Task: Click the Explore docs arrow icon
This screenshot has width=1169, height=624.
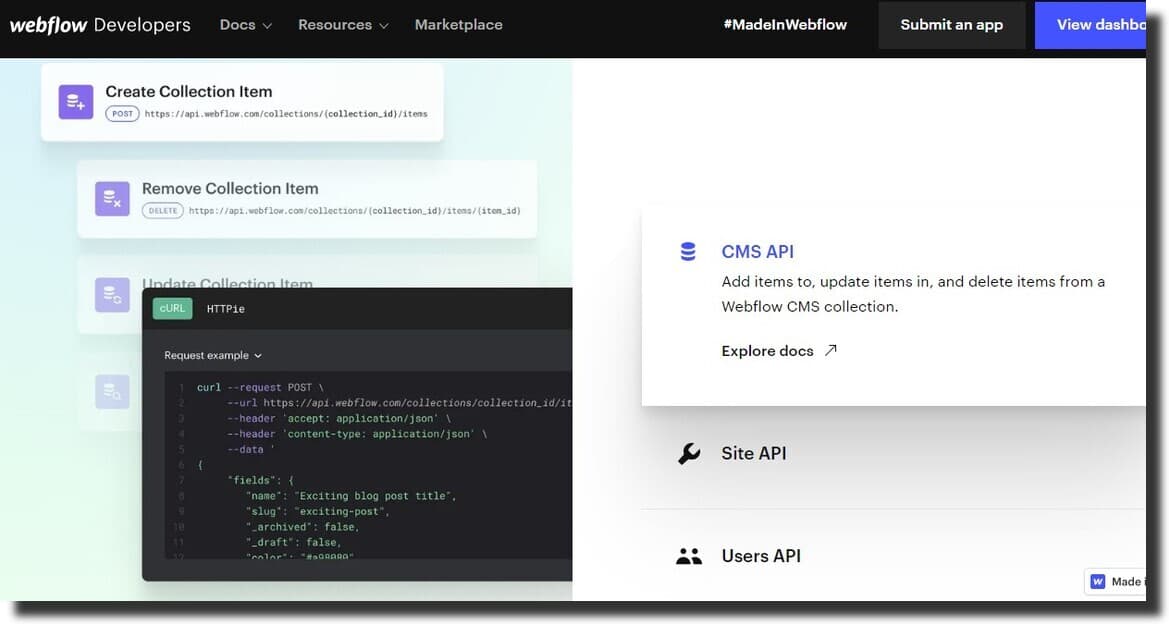Action: (831, 350)
